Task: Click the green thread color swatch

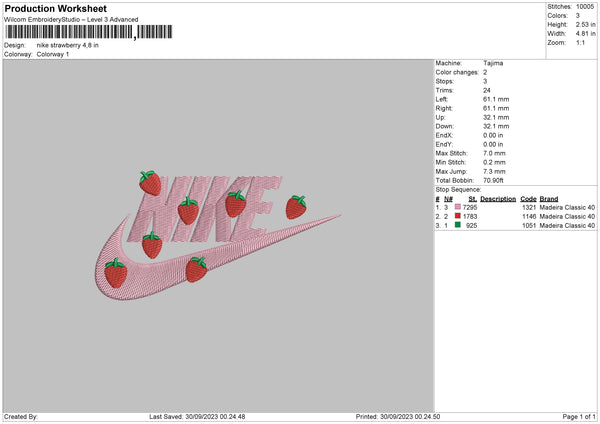Action: tap(458, 225)
